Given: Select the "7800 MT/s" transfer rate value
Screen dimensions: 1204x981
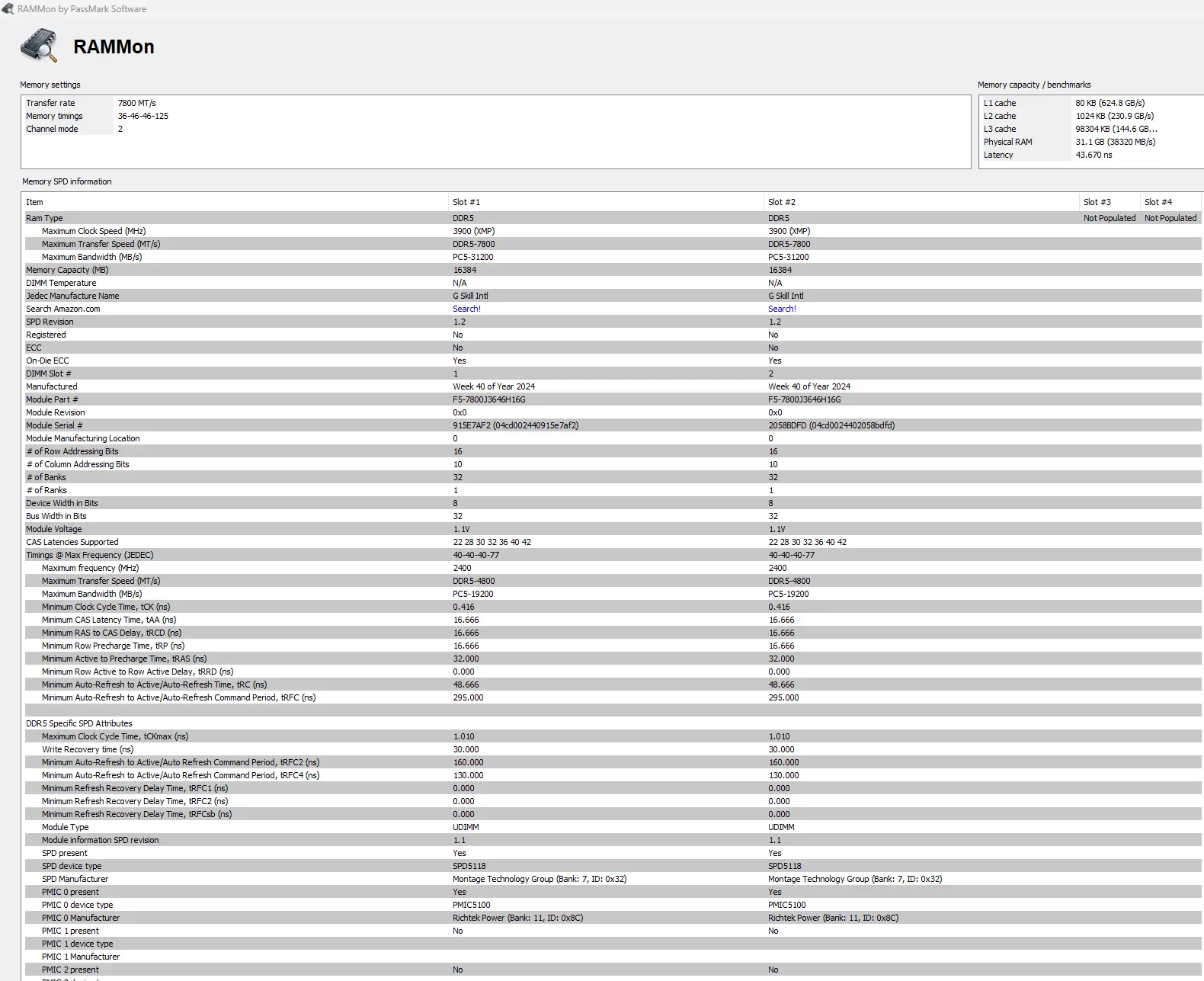Looking at the screenshot, I should (x=137, y=103).
